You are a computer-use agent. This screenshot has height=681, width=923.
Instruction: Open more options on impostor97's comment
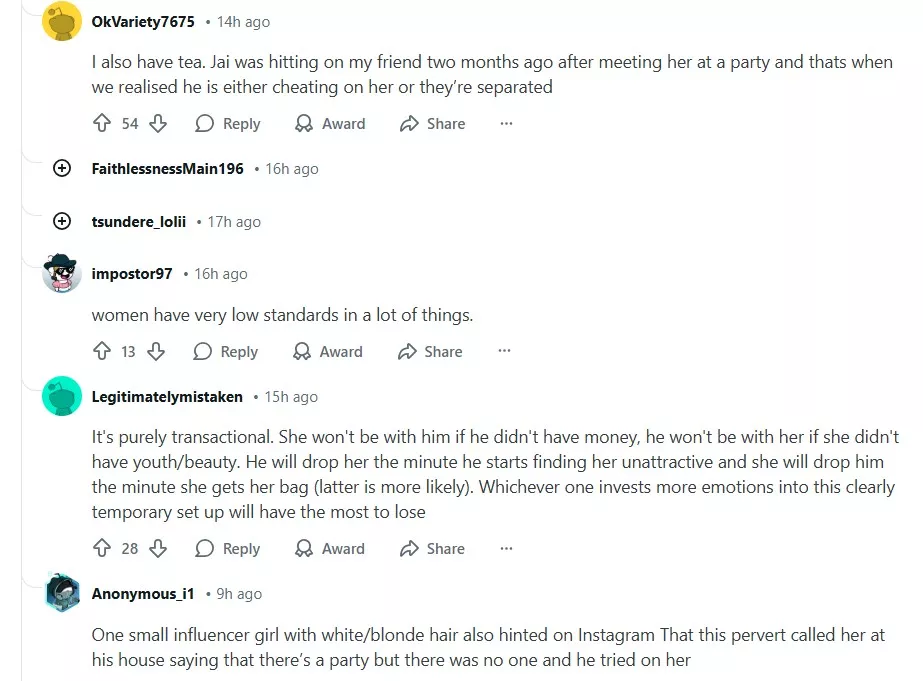pyautogui.click(x=504, y=352)
